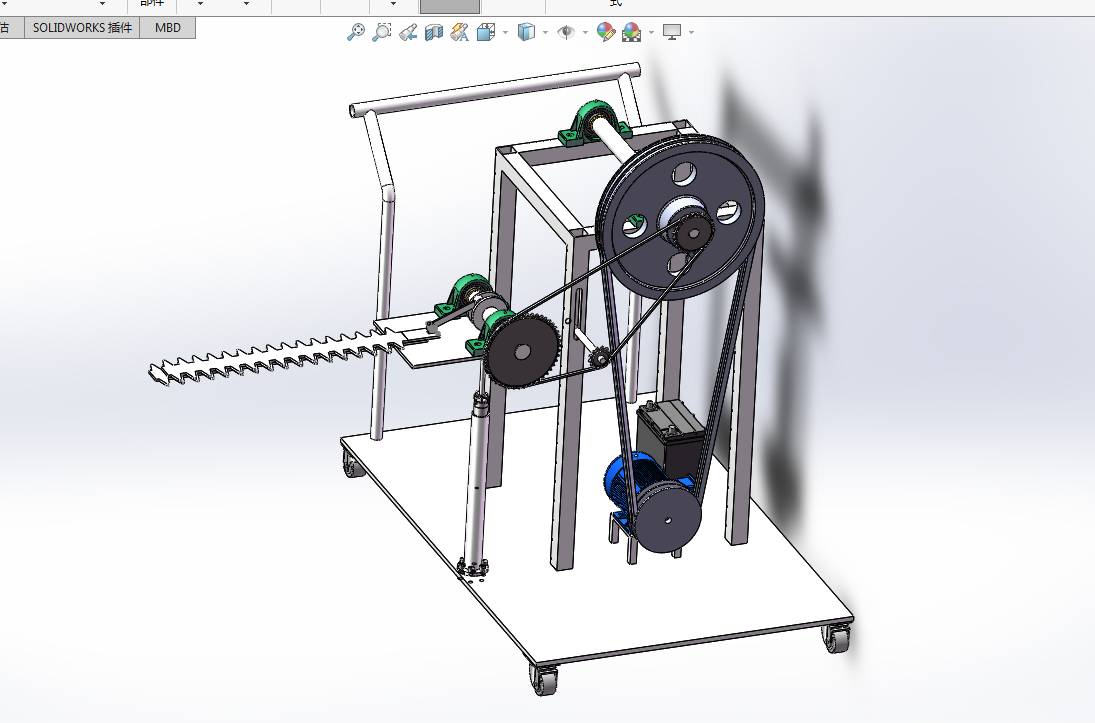
Task: Switch back to the Previous View
Action: click(x=408, y=32)
